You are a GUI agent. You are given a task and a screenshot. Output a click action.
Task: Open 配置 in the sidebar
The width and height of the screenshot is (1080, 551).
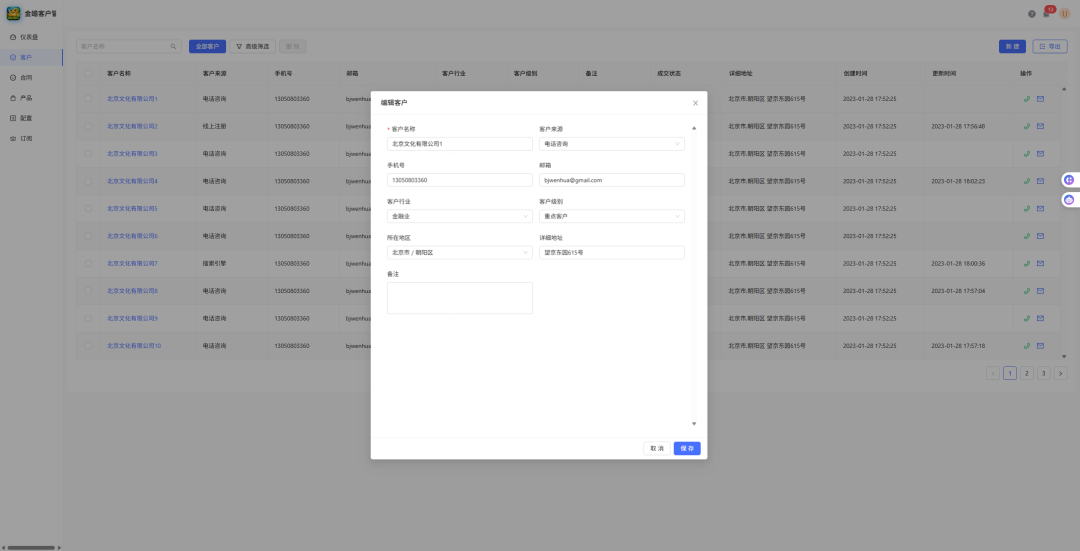[x=31, y=118]
